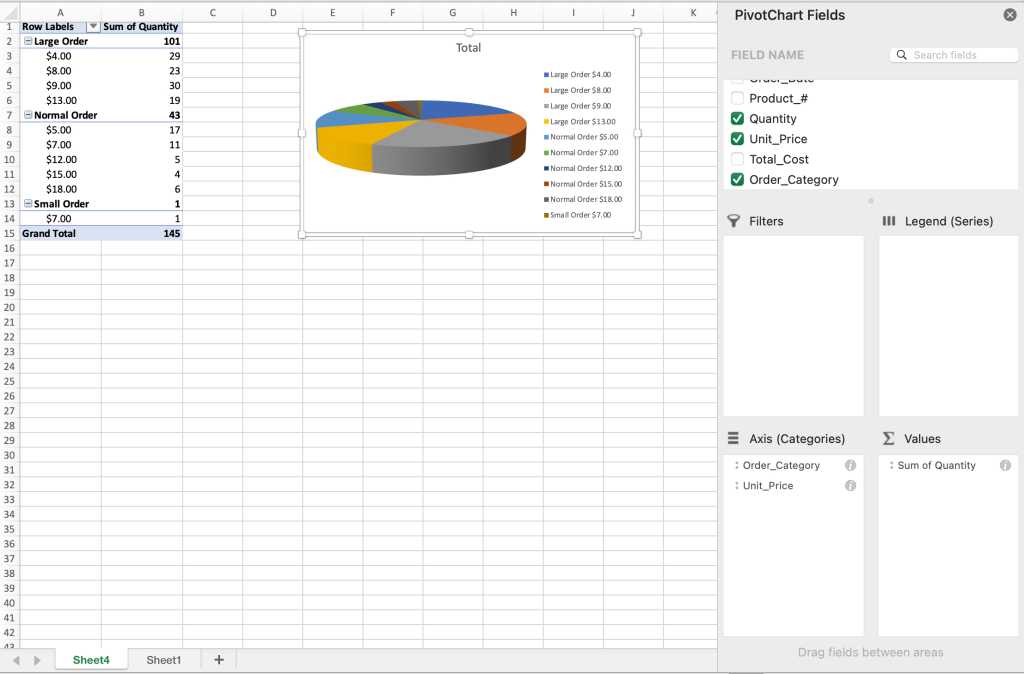Select column header A
Viewport: 1024px width, 674px height.
point(60,12)
